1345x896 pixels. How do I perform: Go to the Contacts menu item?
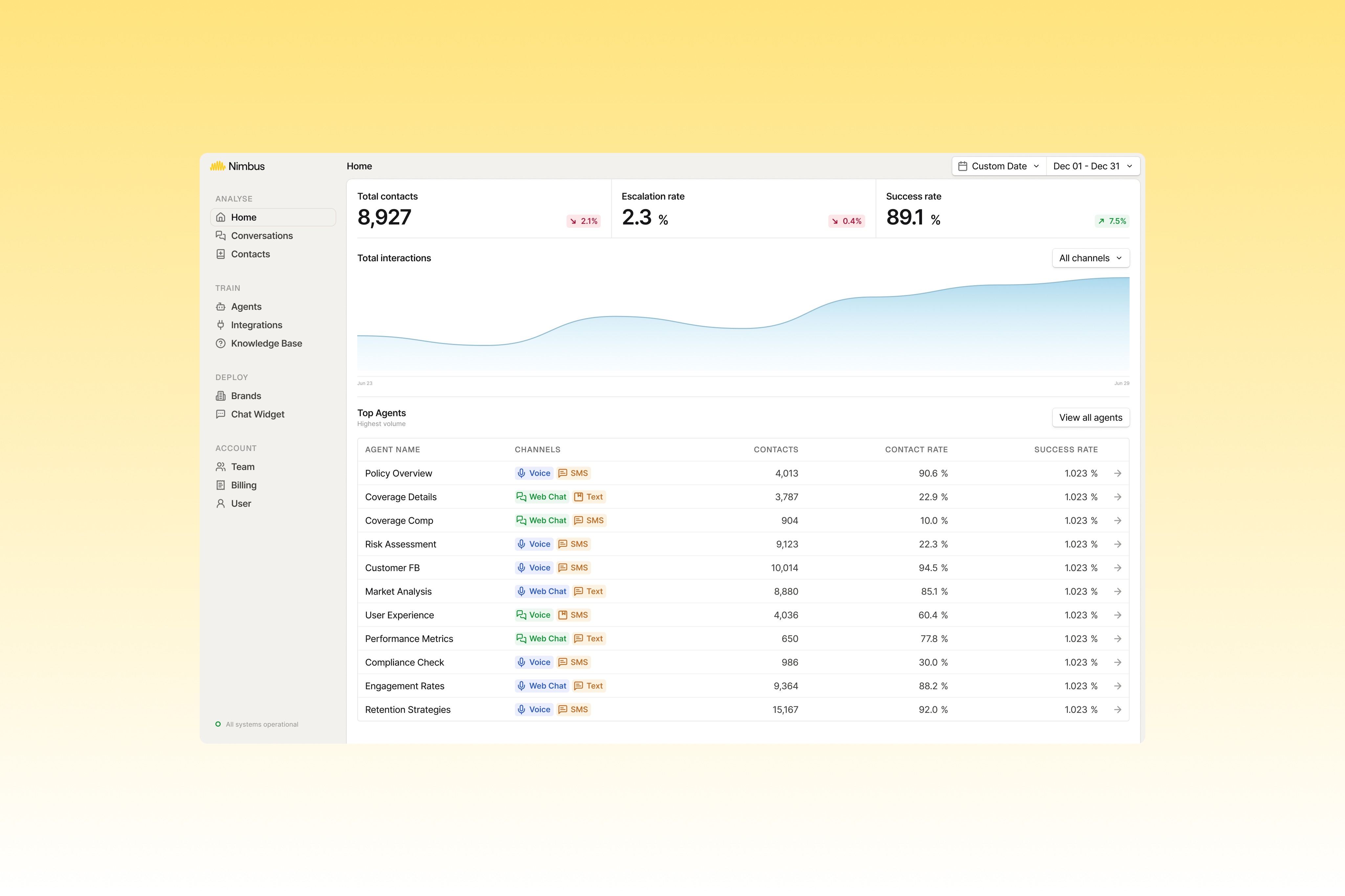coord(250,254)
